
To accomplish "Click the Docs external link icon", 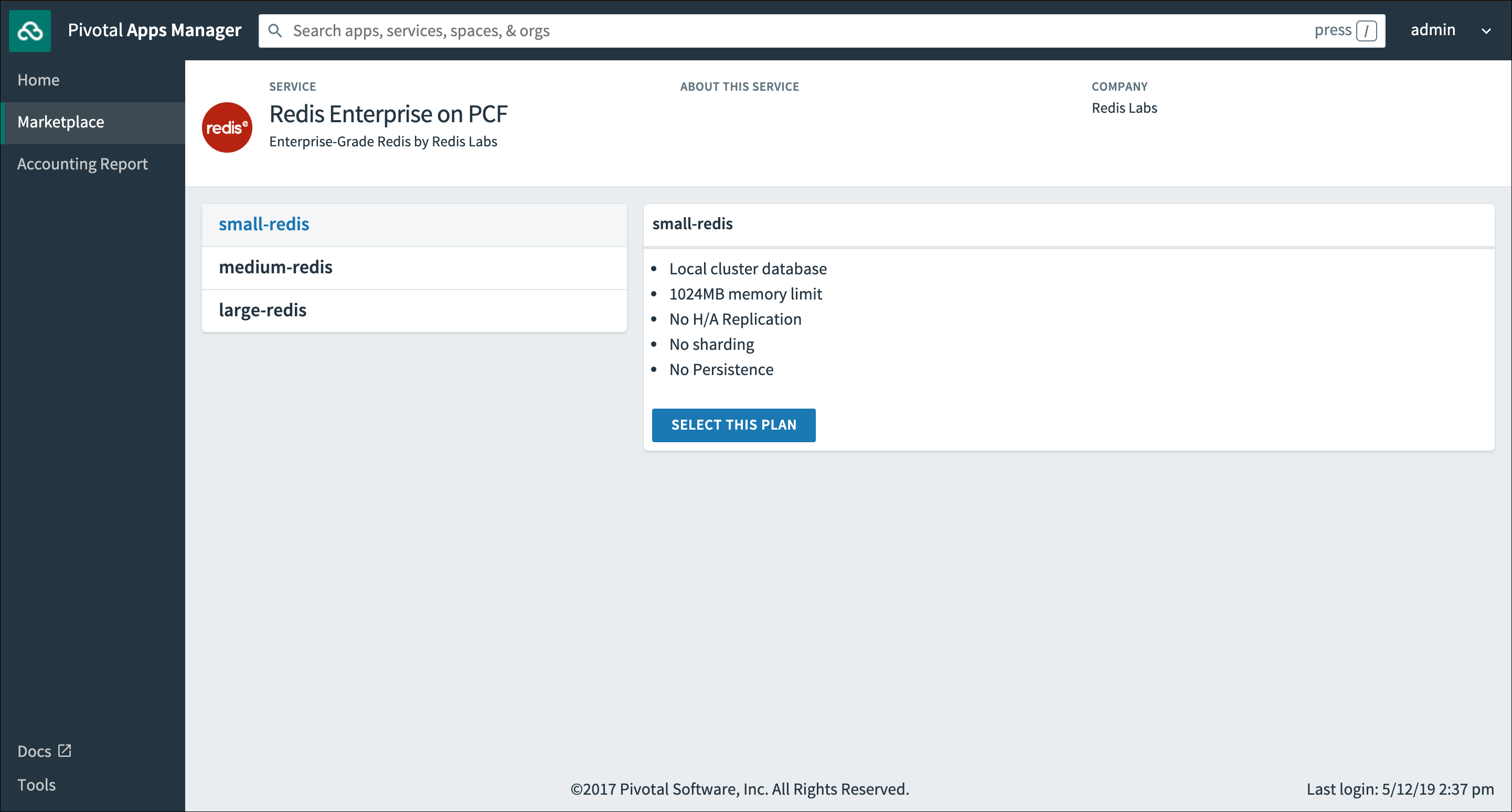I will 65,751.
